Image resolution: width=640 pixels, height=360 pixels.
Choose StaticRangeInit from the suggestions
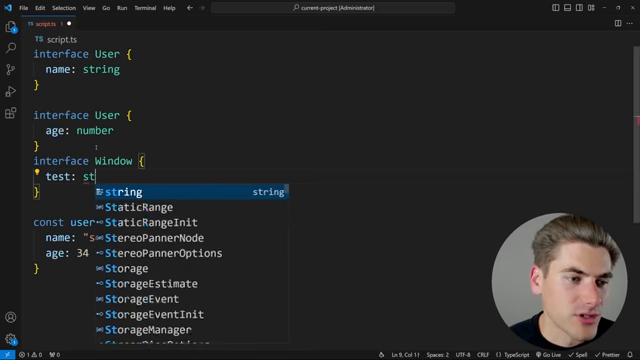(x=192, y=222)
